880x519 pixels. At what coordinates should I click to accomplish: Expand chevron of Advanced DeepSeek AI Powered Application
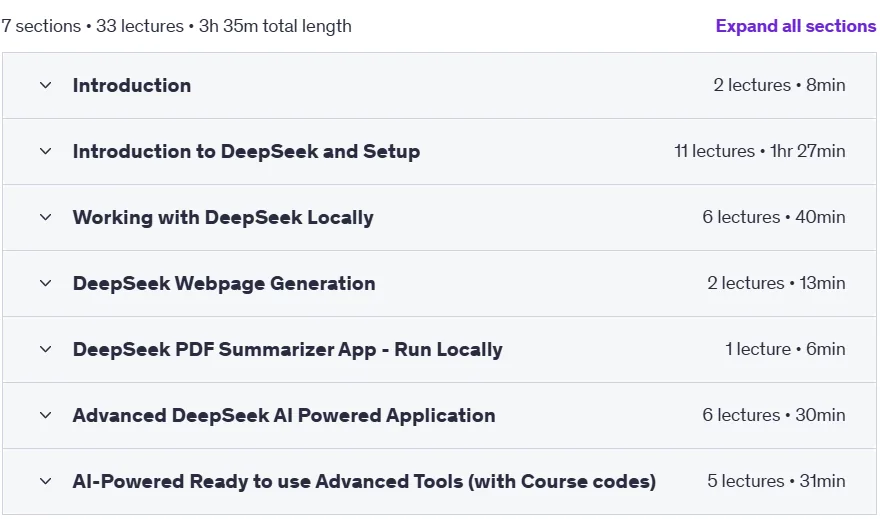click(46, 415)
